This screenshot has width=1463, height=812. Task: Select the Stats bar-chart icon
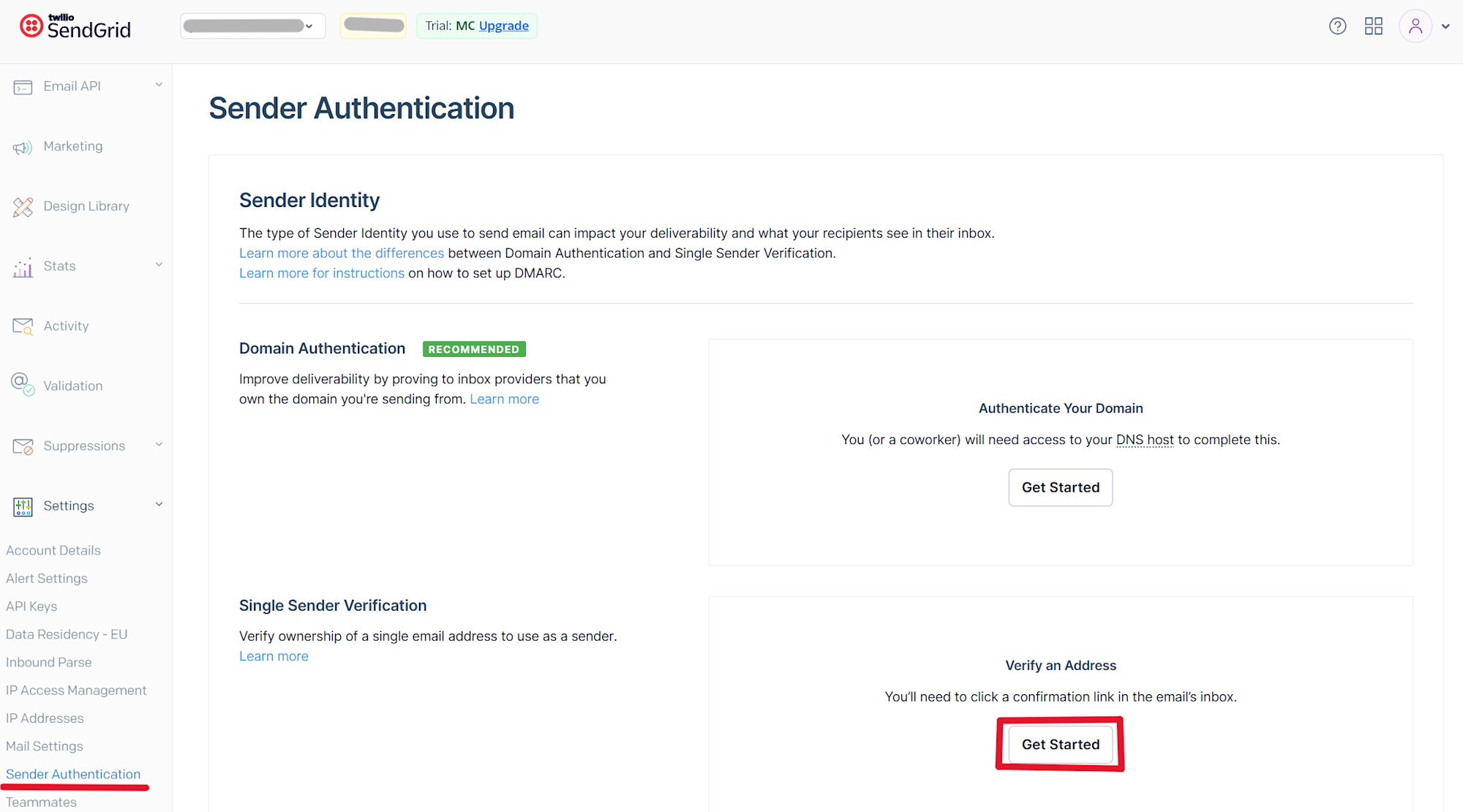click(x=23, y=266)
